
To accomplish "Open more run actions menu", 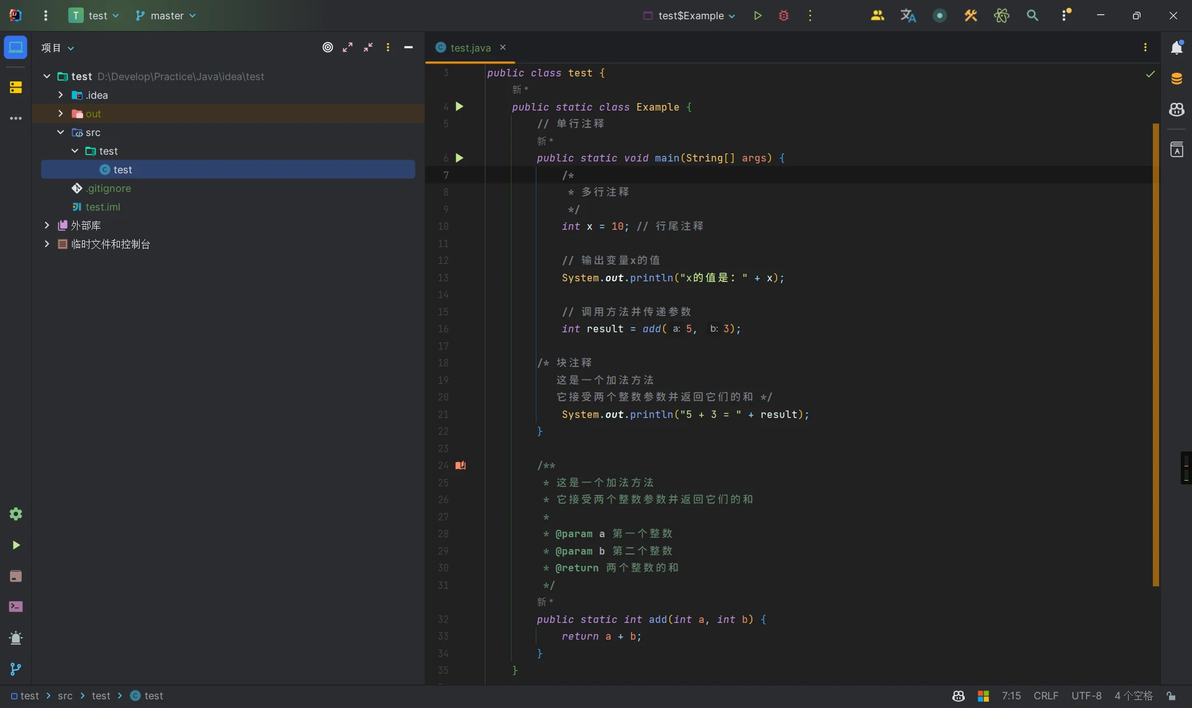I will coord(810,15).
